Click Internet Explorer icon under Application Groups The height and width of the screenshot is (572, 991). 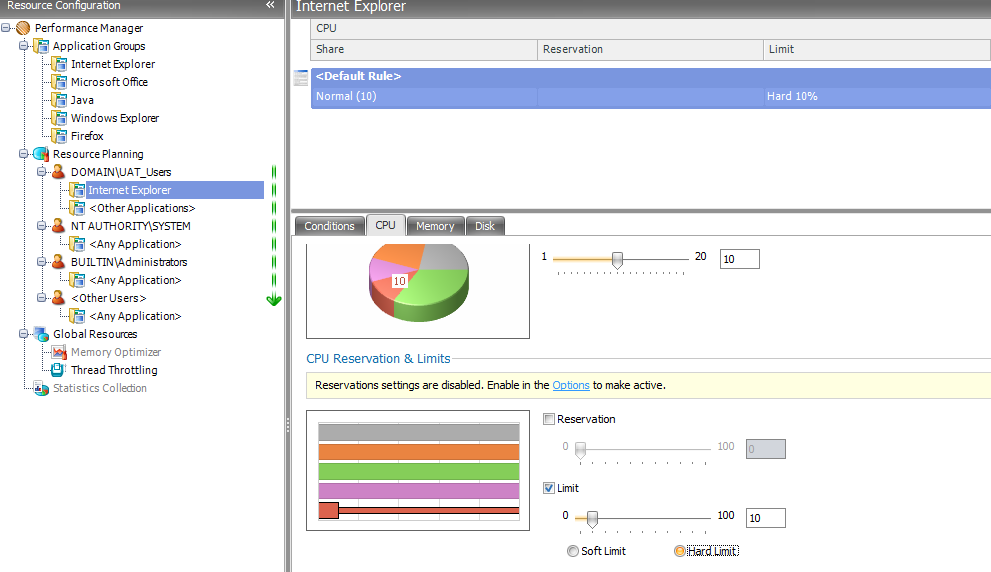pyautogui.click(x=59, y=64)
